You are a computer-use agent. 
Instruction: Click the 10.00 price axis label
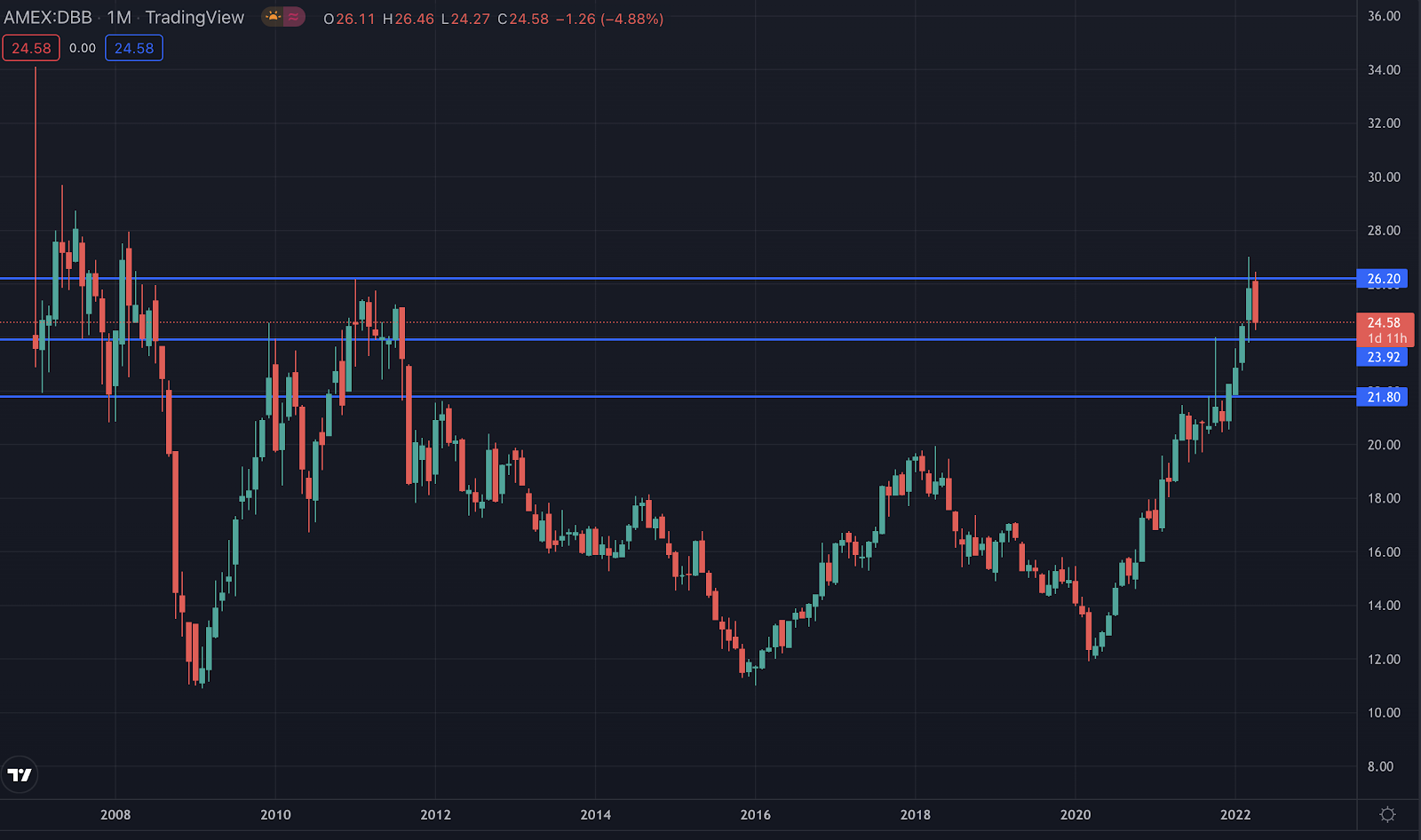click(1384, 712)
